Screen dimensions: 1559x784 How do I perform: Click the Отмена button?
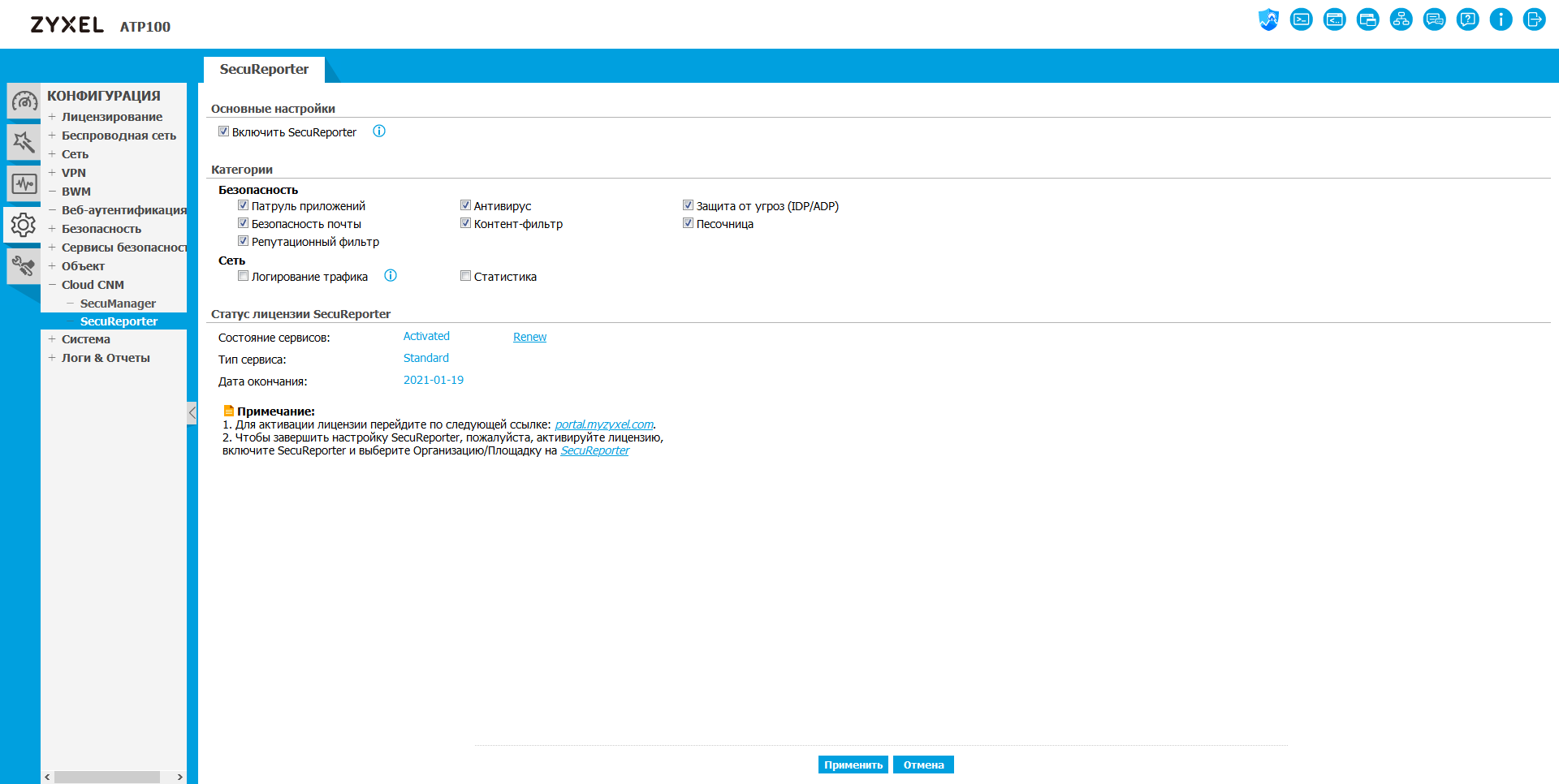pyautogui.click(x=924, y=765)
